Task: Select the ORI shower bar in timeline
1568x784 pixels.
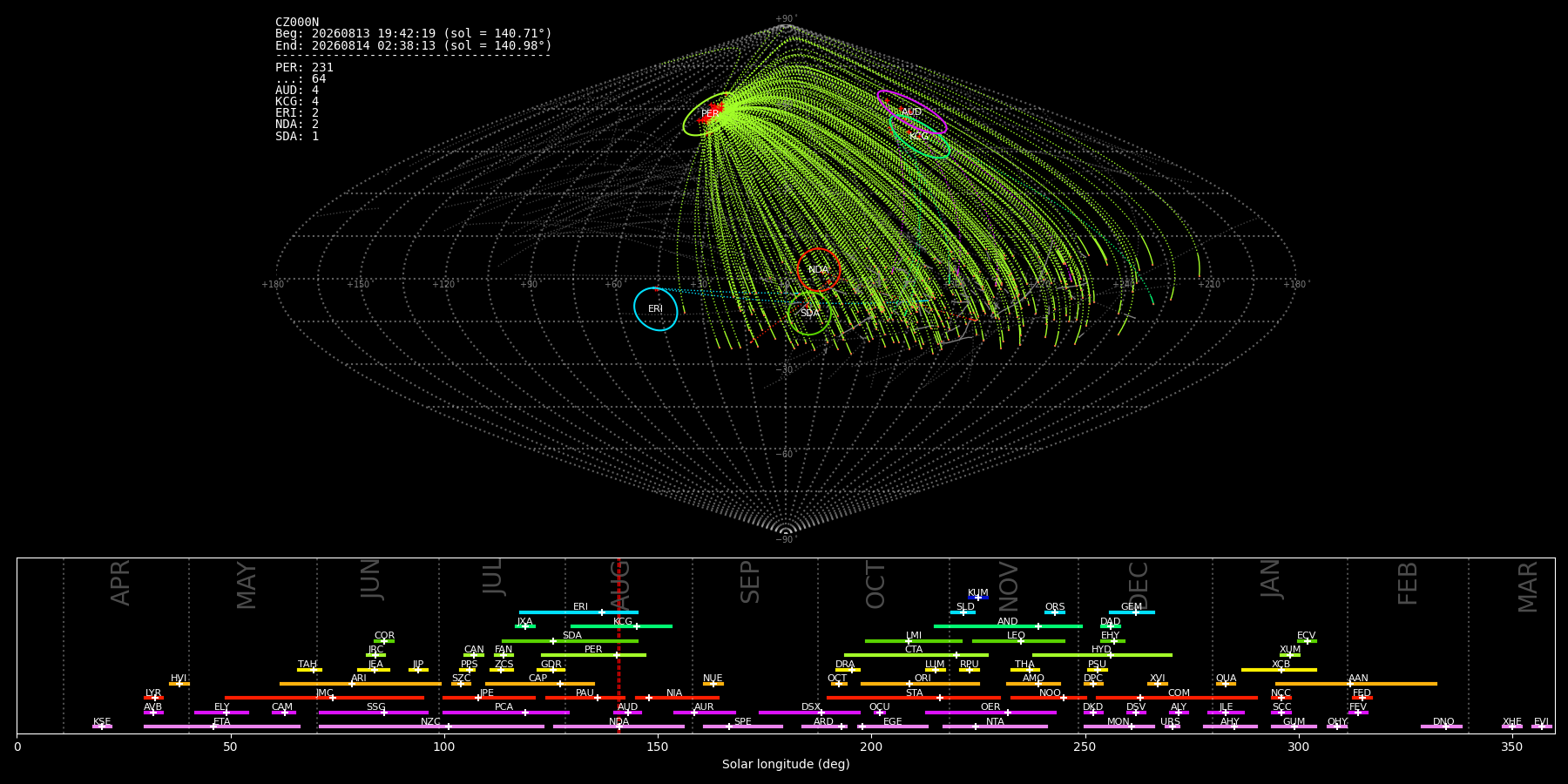Action: 920,684
